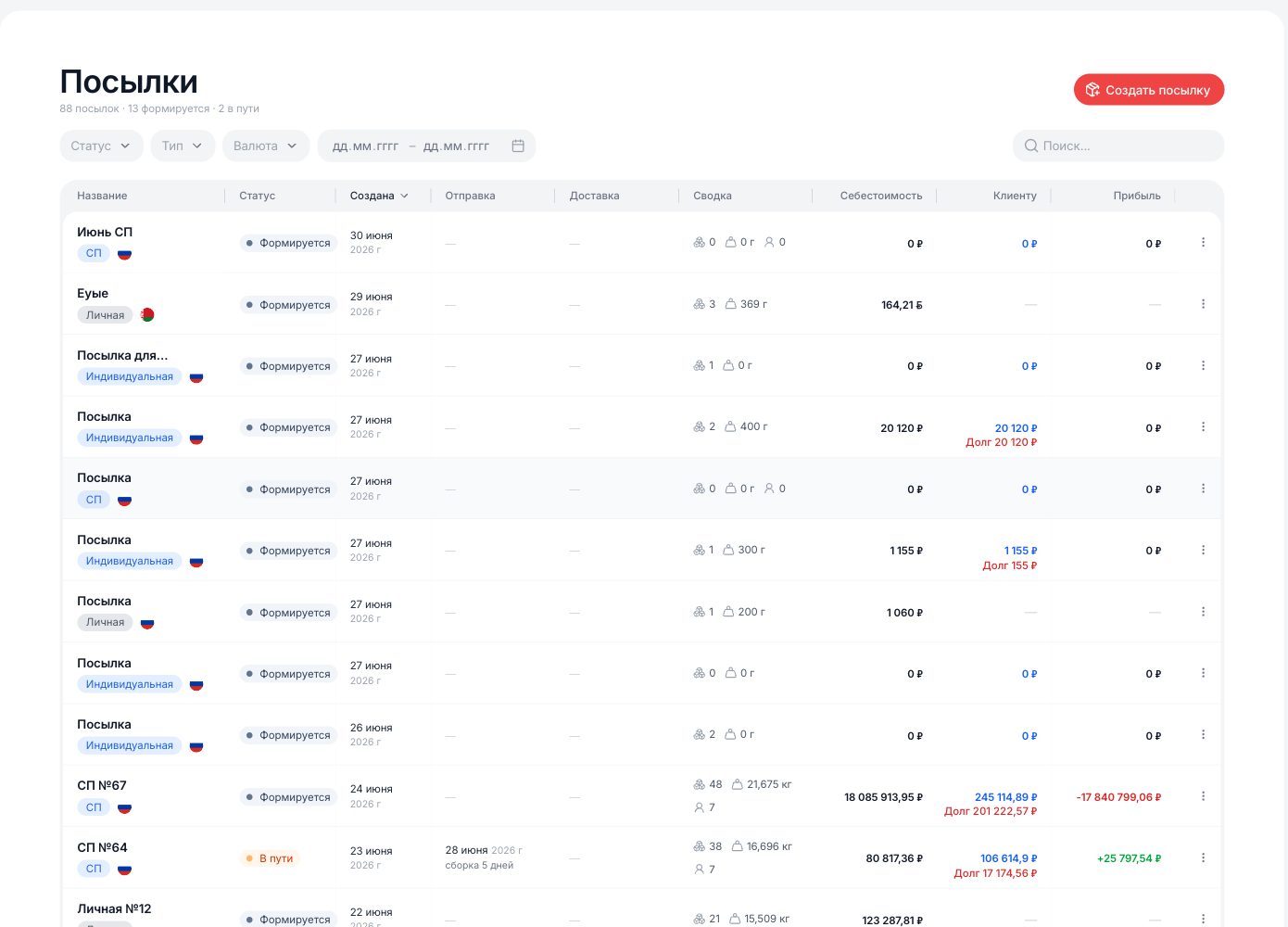This screenshot has height=927, width=1288.
Task: Click the Себестоимость column header
Action: coord(880,196)
